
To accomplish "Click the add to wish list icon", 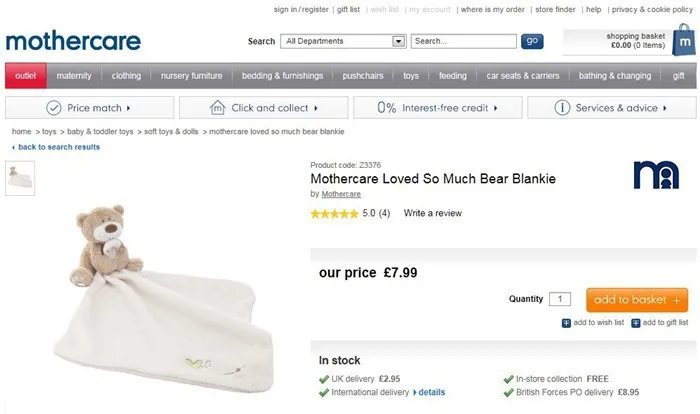I will (x=567, y=323).
